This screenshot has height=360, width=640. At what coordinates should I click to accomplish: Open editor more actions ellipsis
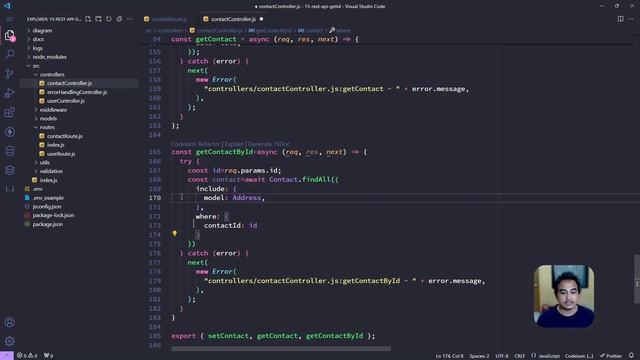pyautogui.click(x=631, y=19)
